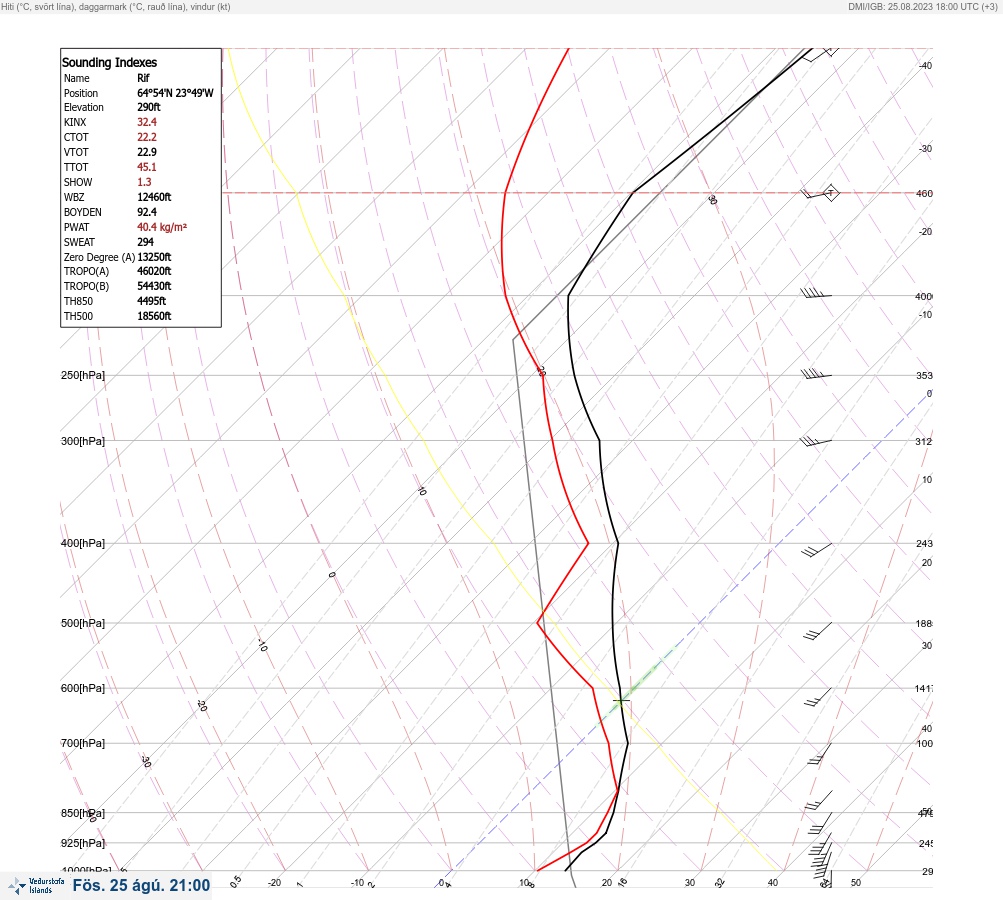
Task: Click the height label 243 on the right axis
Action: (x=924, y=544)
